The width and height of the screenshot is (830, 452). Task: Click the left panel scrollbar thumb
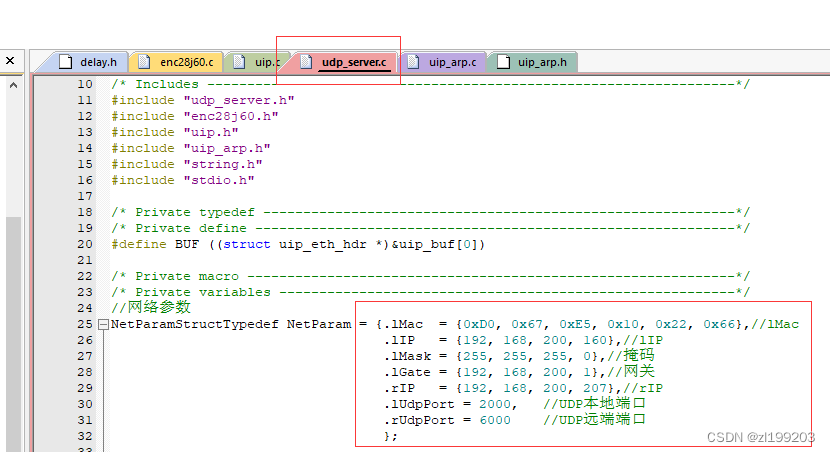(14, 333)
